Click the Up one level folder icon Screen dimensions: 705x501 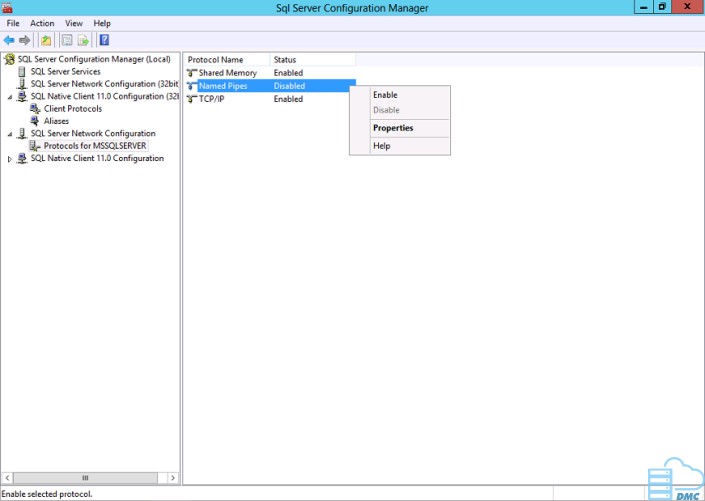coord(46,40)
